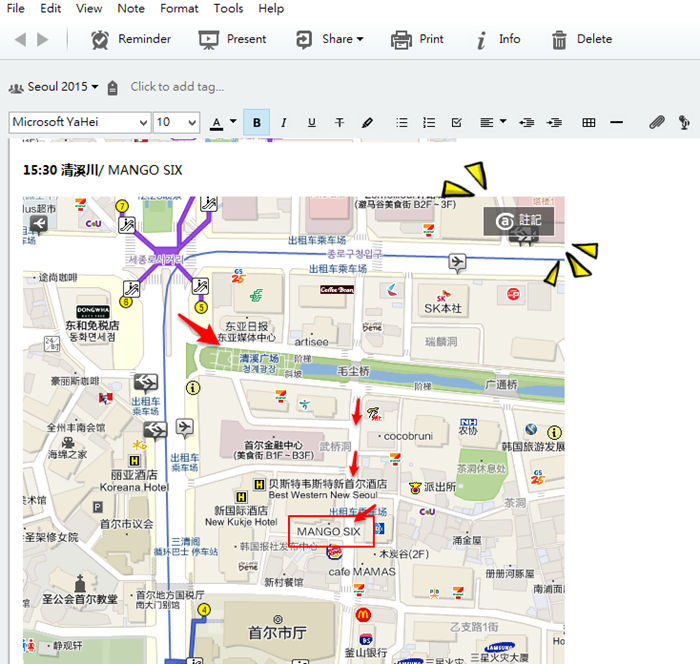This screenshot has width=700, height=664.
Task: Click the text alignment icon
Action: coord(487,122)
